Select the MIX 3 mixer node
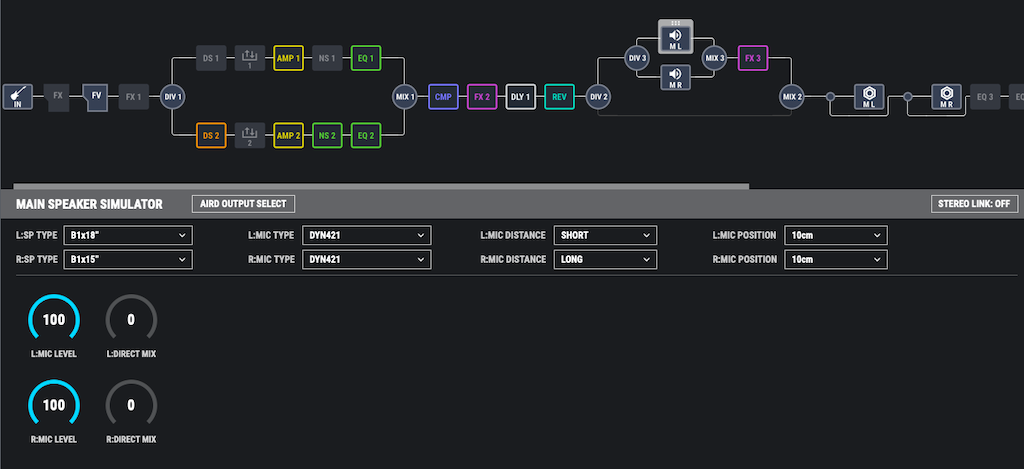Screen dimensions: 1024x469 point(714,58)
